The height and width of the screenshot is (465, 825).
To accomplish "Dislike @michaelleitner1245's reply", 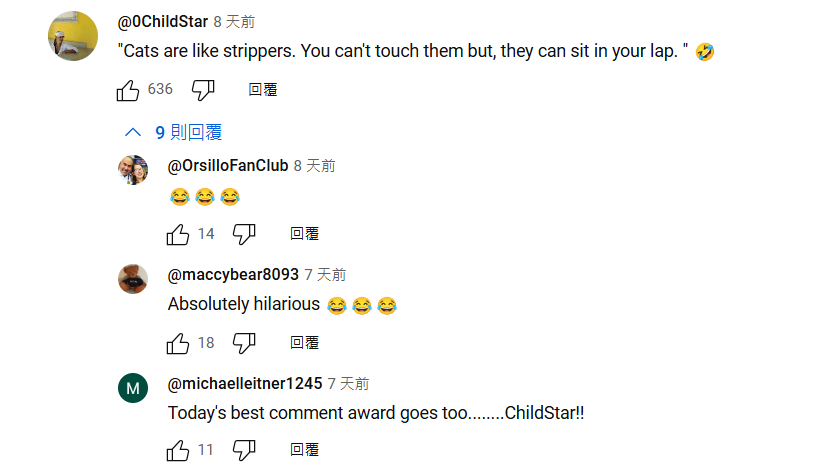I will pos(244,450).
